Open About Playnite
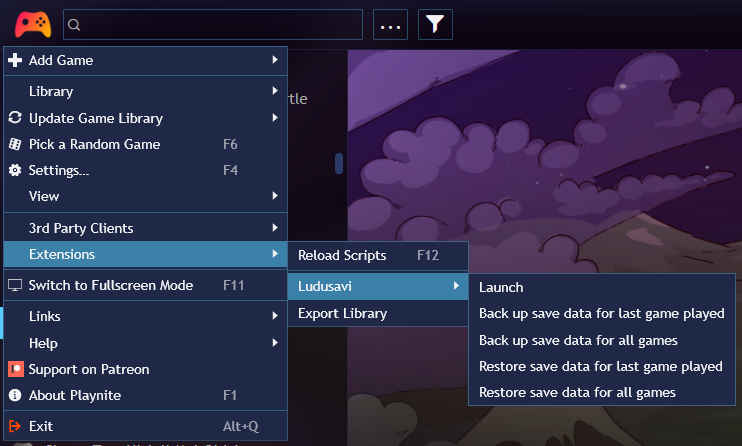This screenshot has height=446, width=742. (x=145, y=395)
